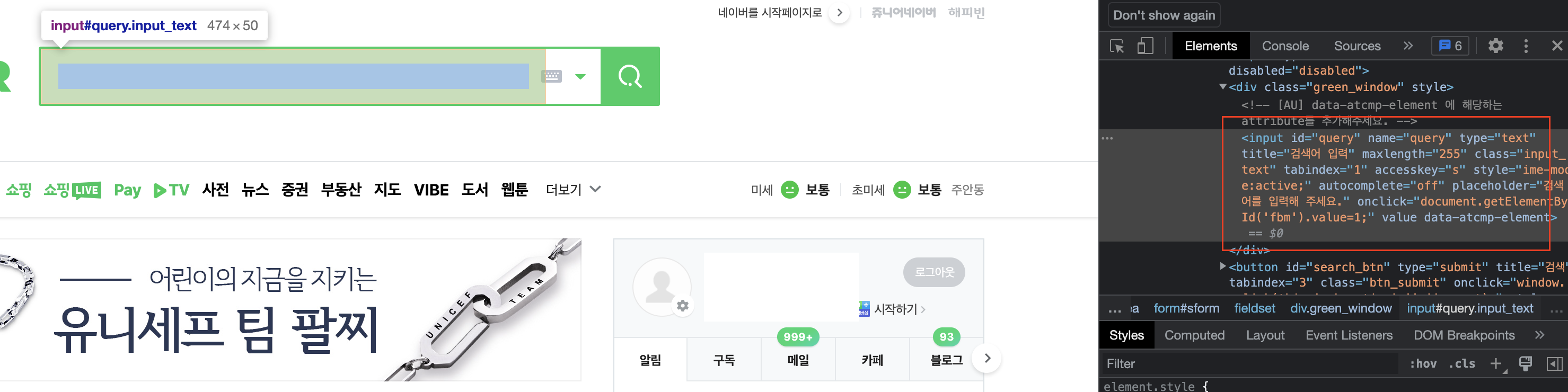Screen dimensions: 1568x392
Task: Toggle the device toolbar icon
Action: tap(1145, 46)
